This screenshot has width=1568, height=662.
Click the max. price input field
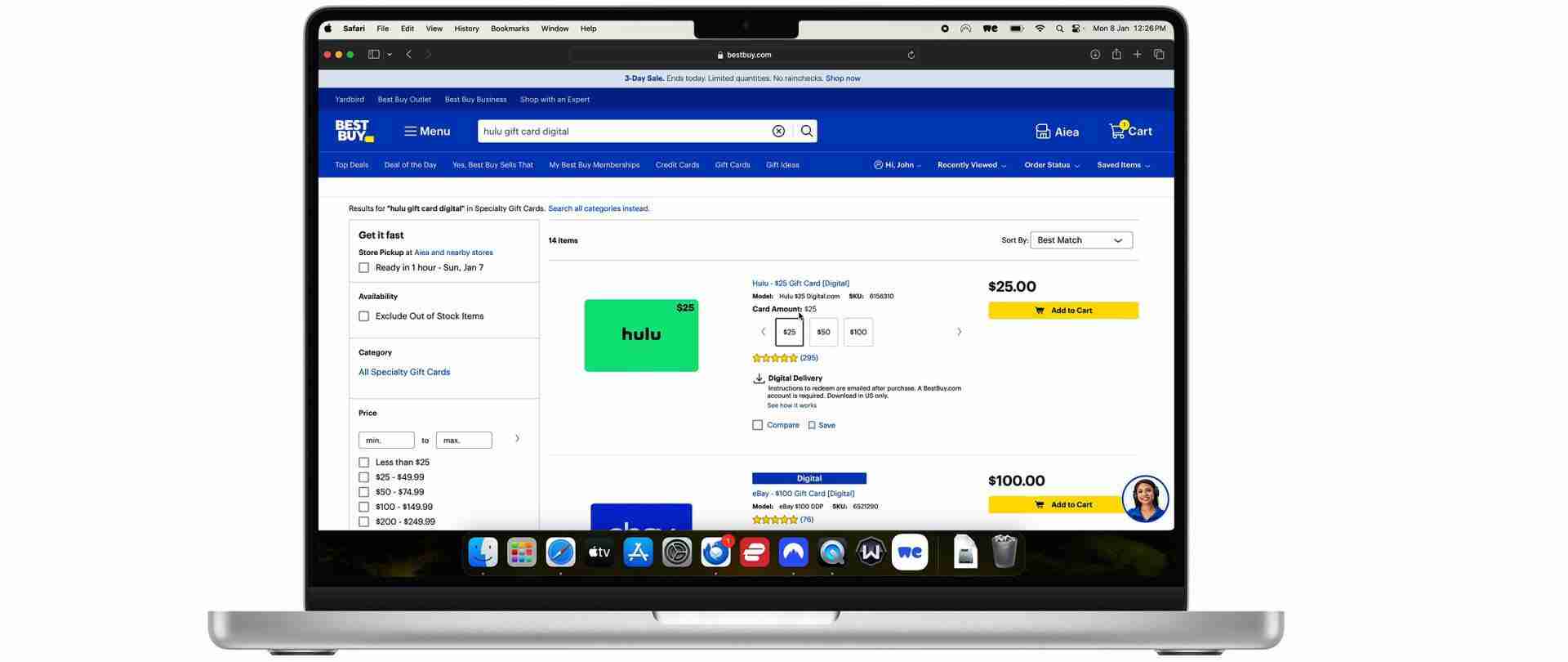[464, 441]
